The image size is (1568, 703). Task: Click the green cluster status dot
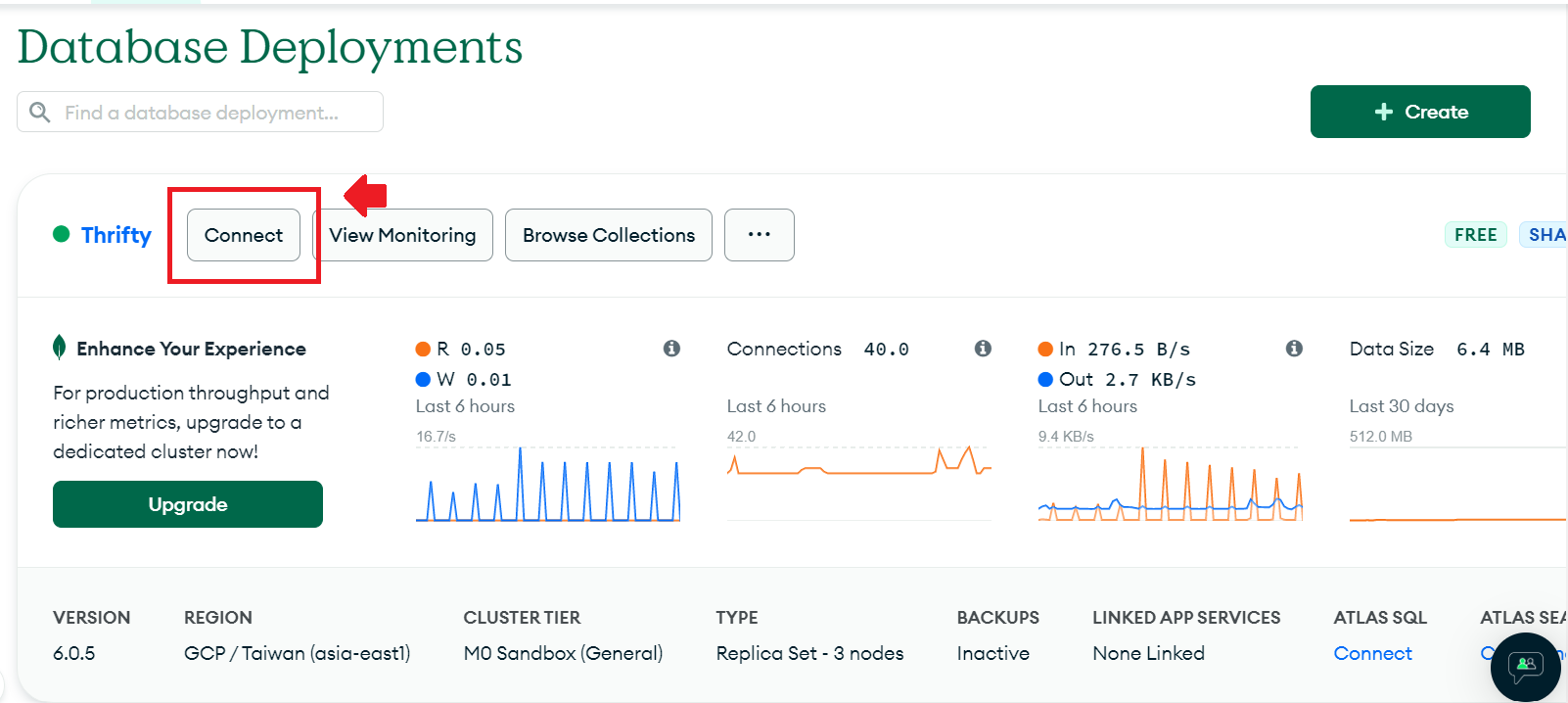click(62, 234)
